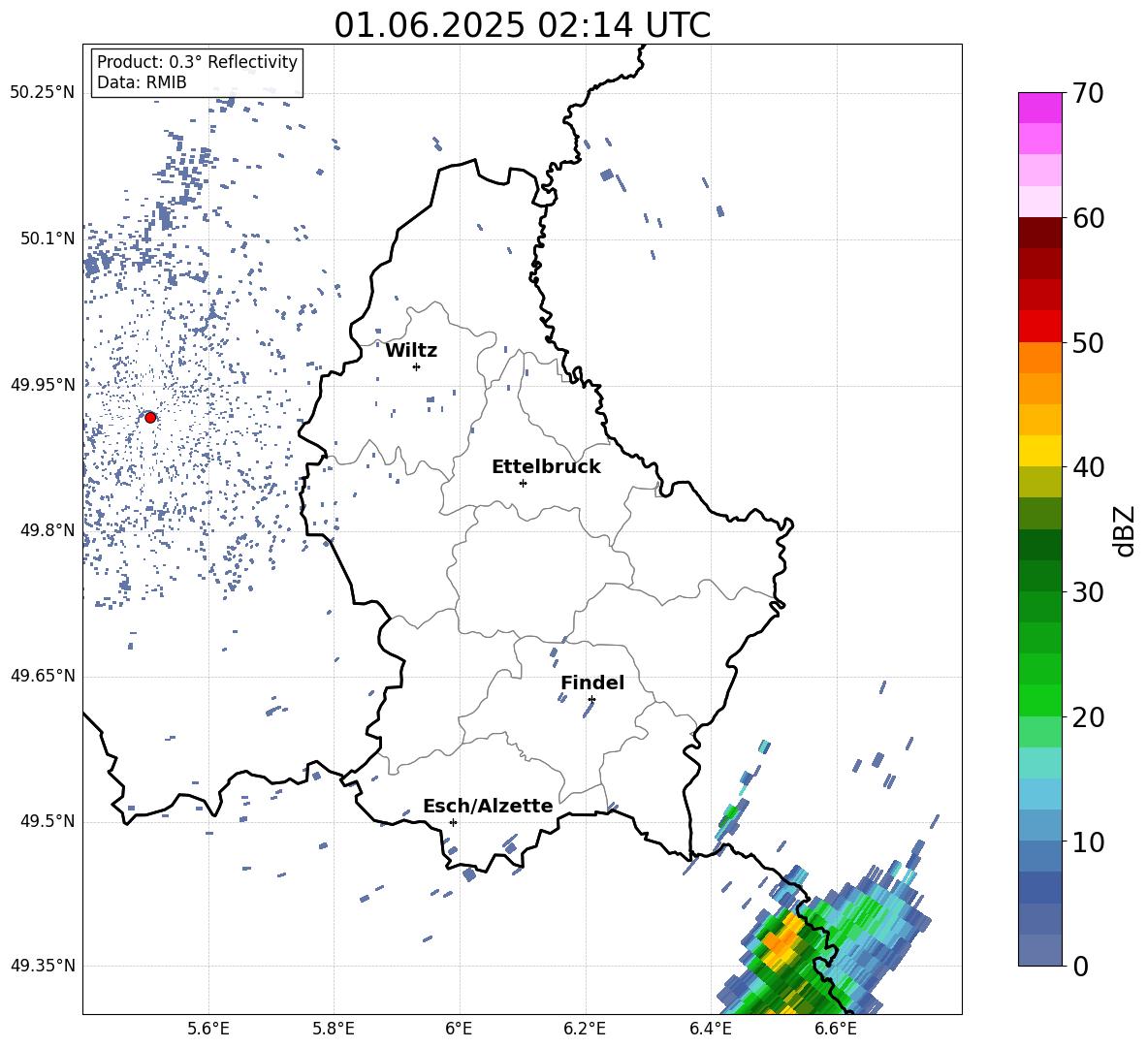
Task: Click the 40 colorbar tick value
Action: click(1088, 467)
